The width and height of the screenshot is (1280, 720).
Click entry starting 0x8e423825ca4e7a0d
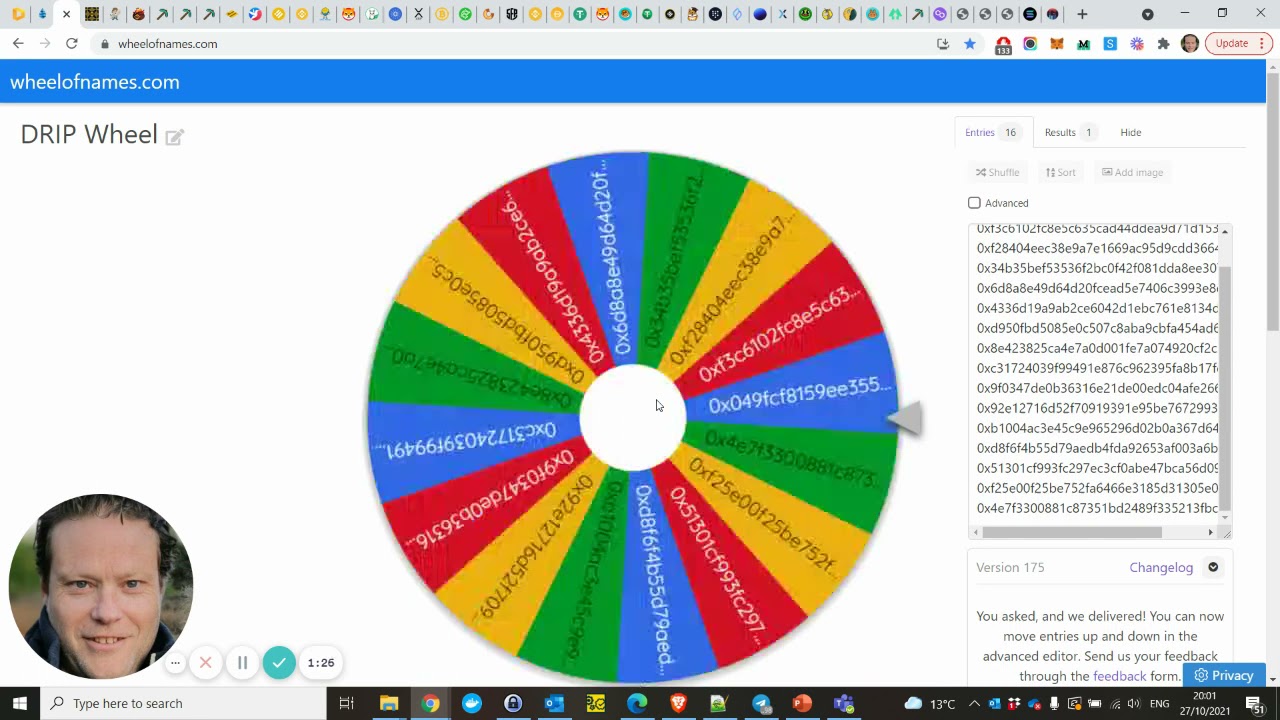1097,348
